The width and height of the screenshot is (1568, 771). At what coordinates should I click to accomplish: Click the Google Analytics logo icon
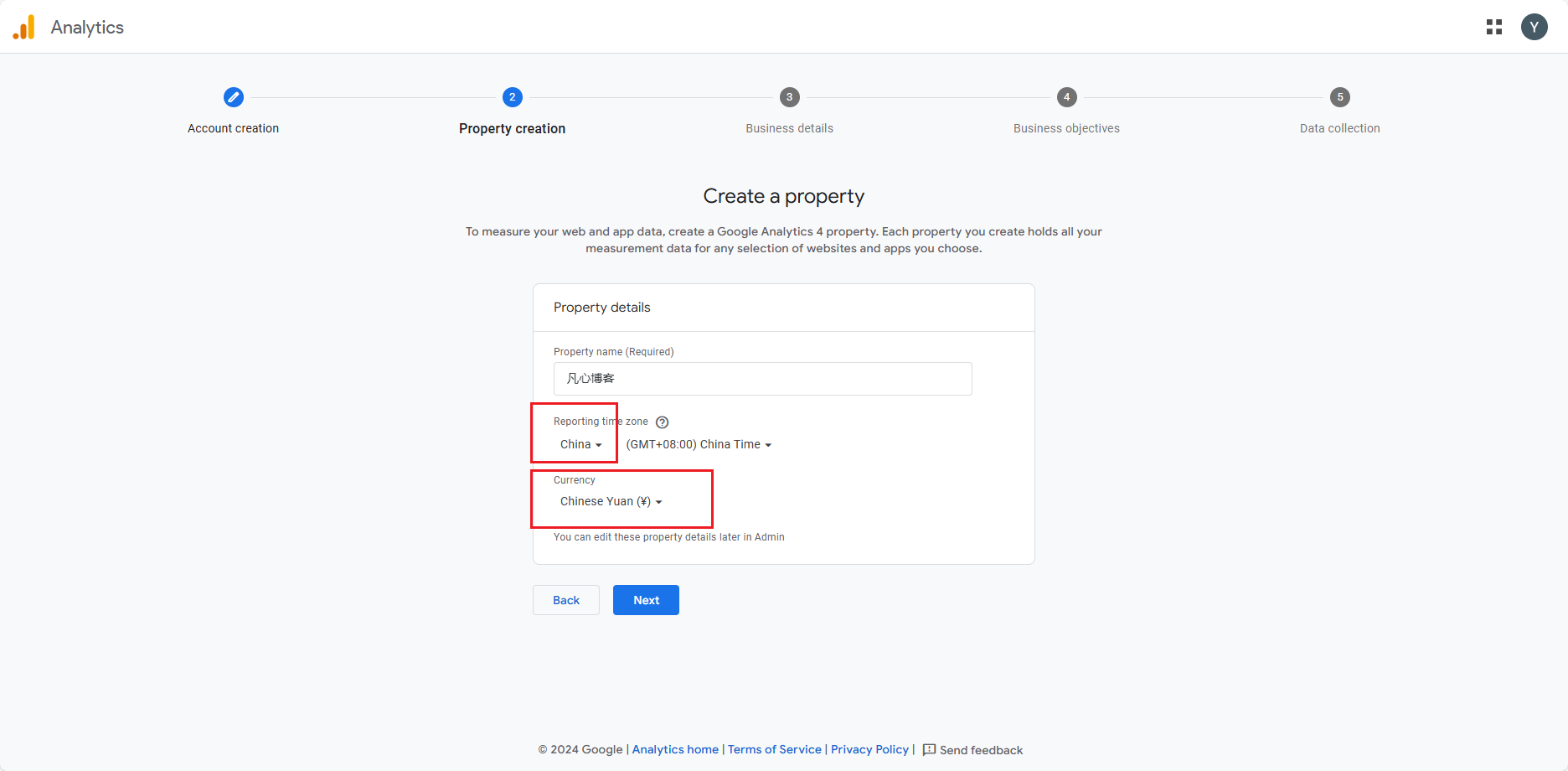(x=24, y=27)
